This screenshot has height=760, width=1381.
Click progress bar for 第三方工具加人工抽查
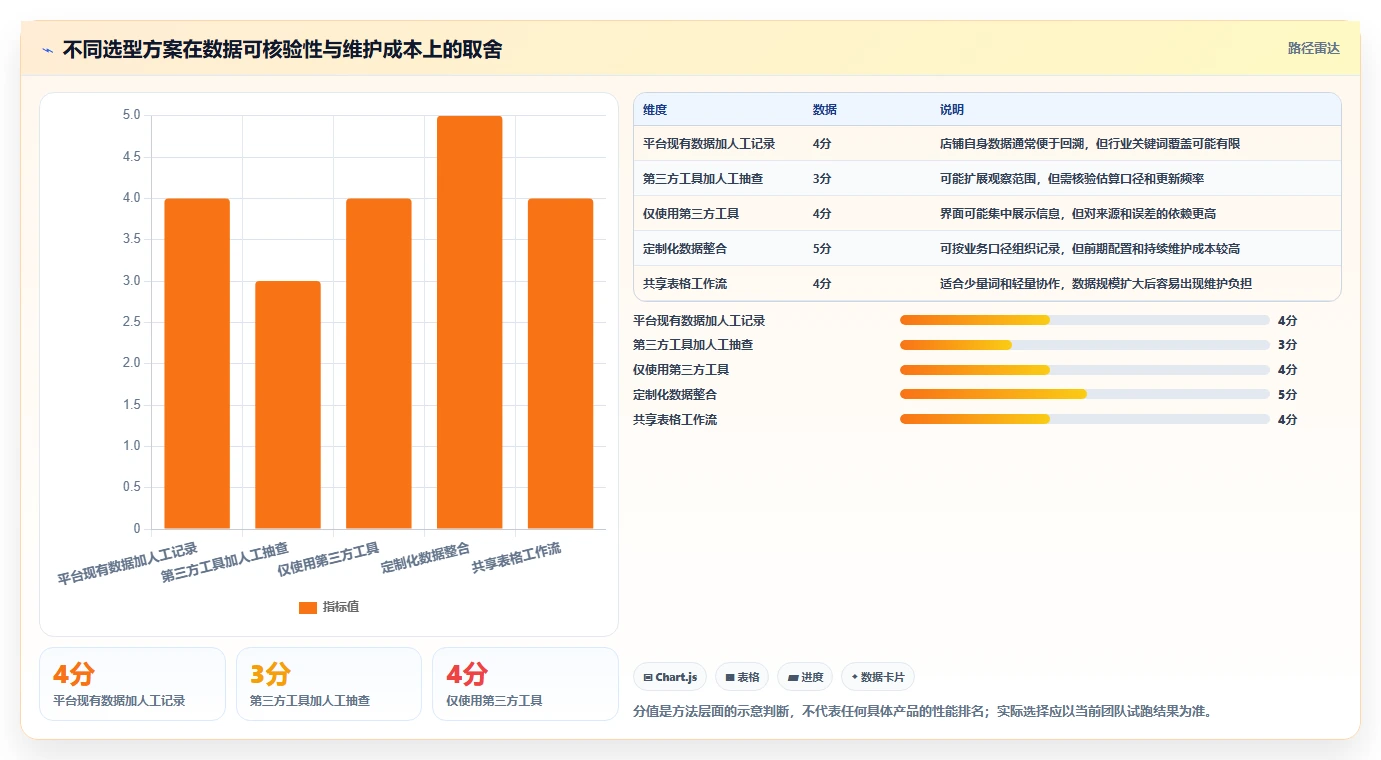point(1085,345)
